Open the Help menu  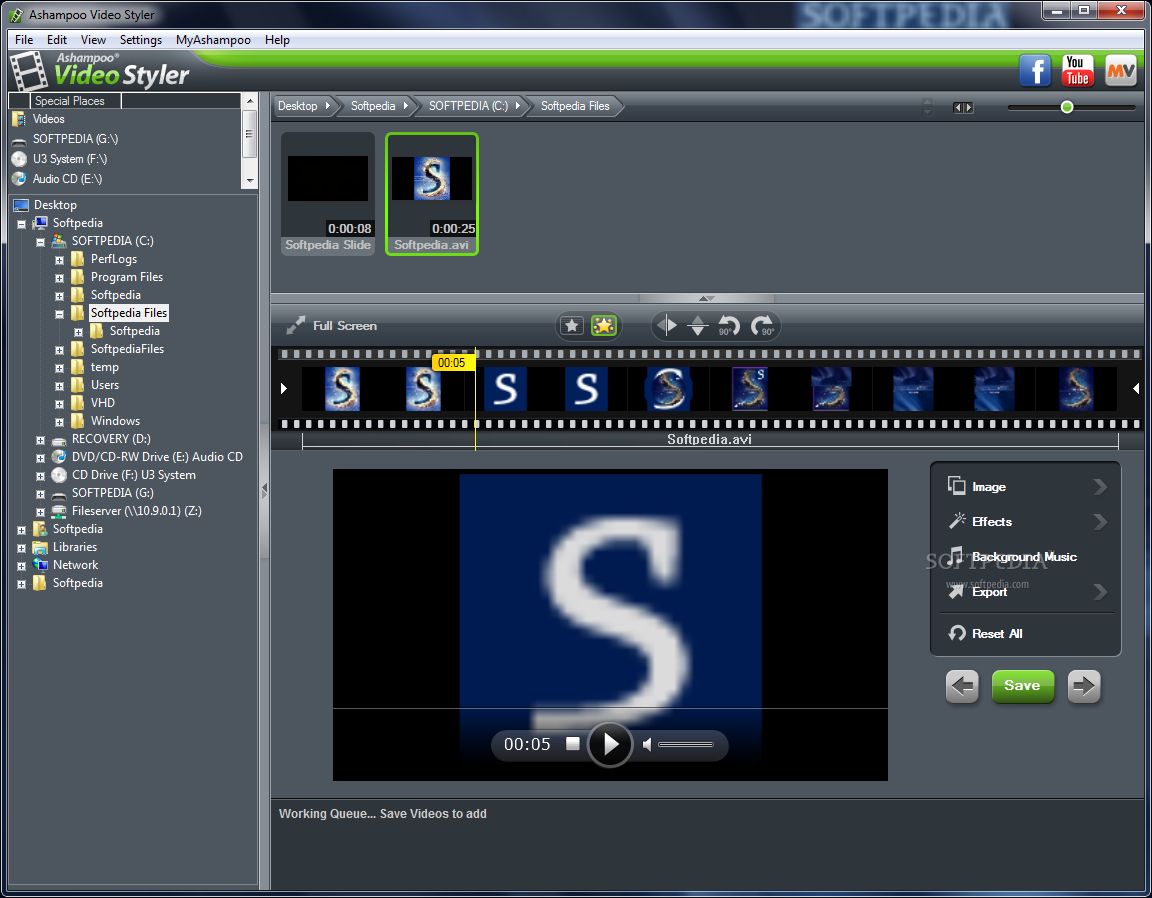[x=277, y=40]
